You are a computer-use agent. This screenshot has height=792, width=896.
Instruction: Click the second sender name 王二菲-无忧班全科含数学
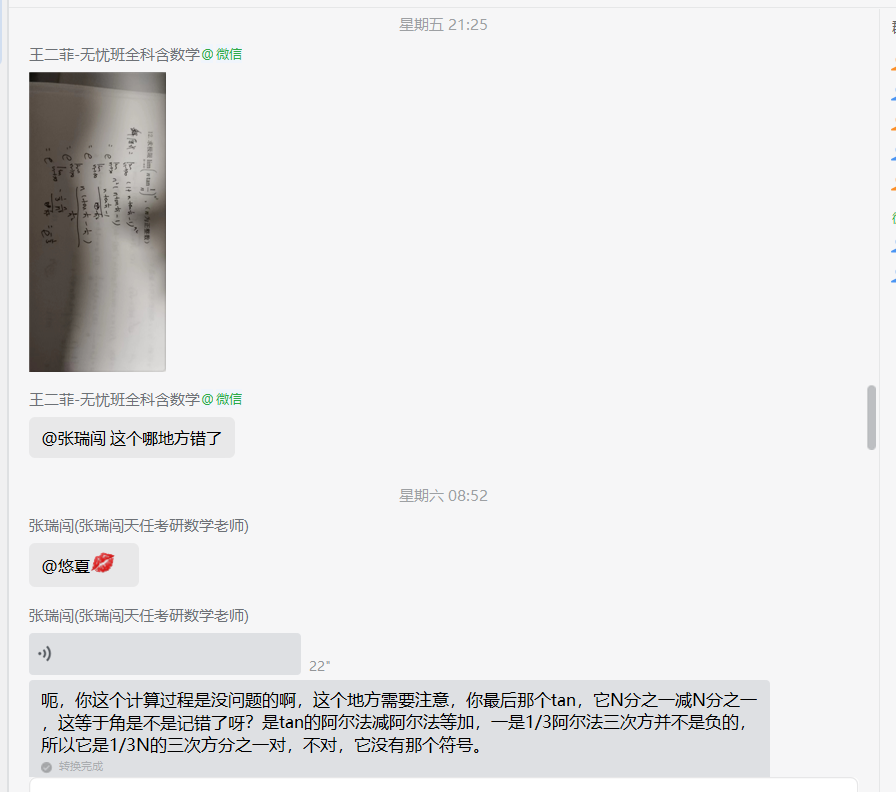114,399
